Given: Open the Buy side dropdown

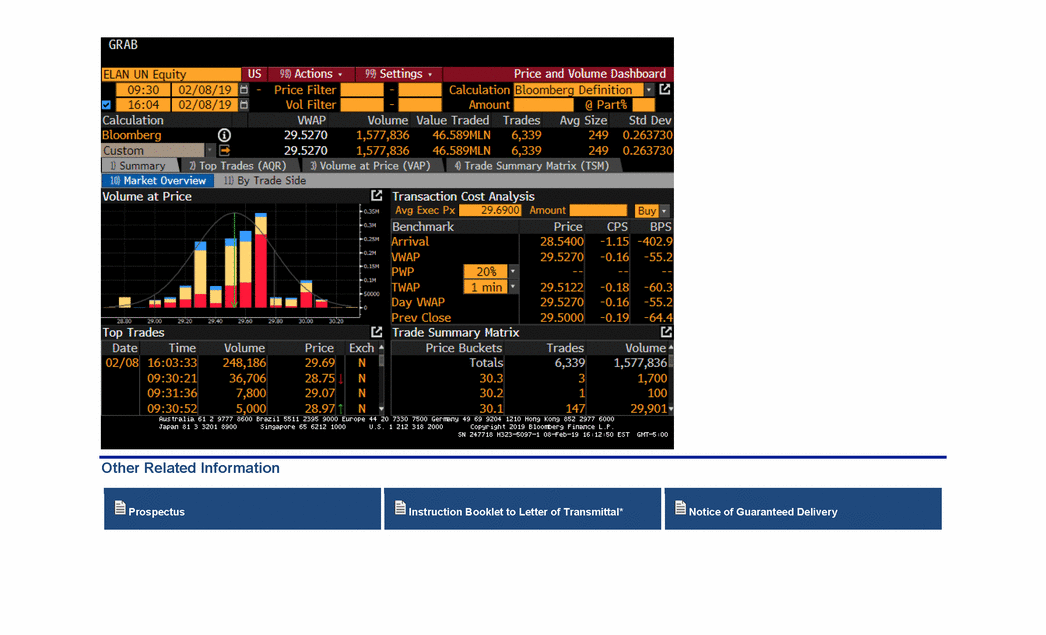Looking at the screenshot, I should [663, 211].
